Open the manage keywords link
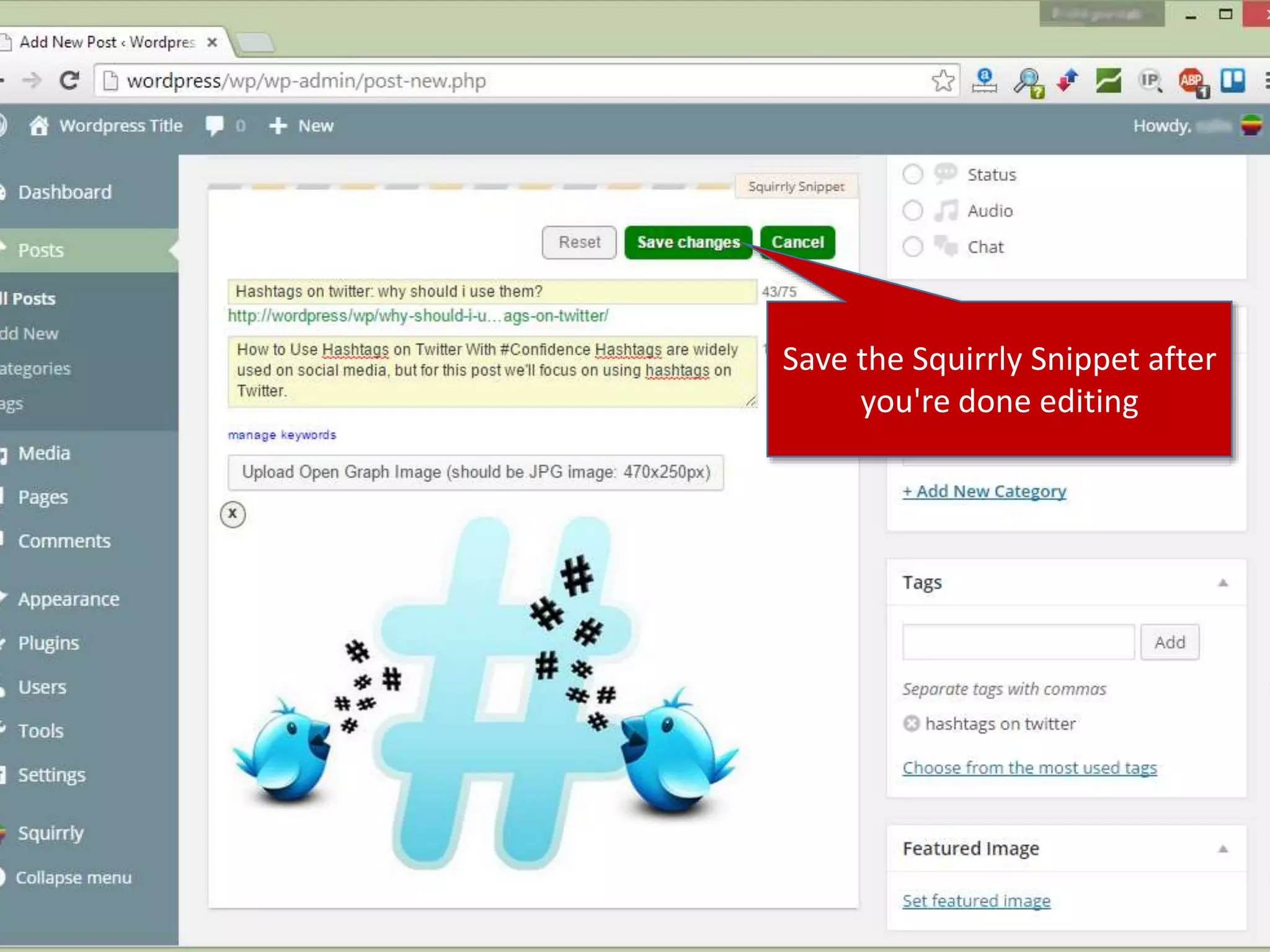Image resolution: width=1270 pixels, height=952 pixels. click(x=282, y=435)
